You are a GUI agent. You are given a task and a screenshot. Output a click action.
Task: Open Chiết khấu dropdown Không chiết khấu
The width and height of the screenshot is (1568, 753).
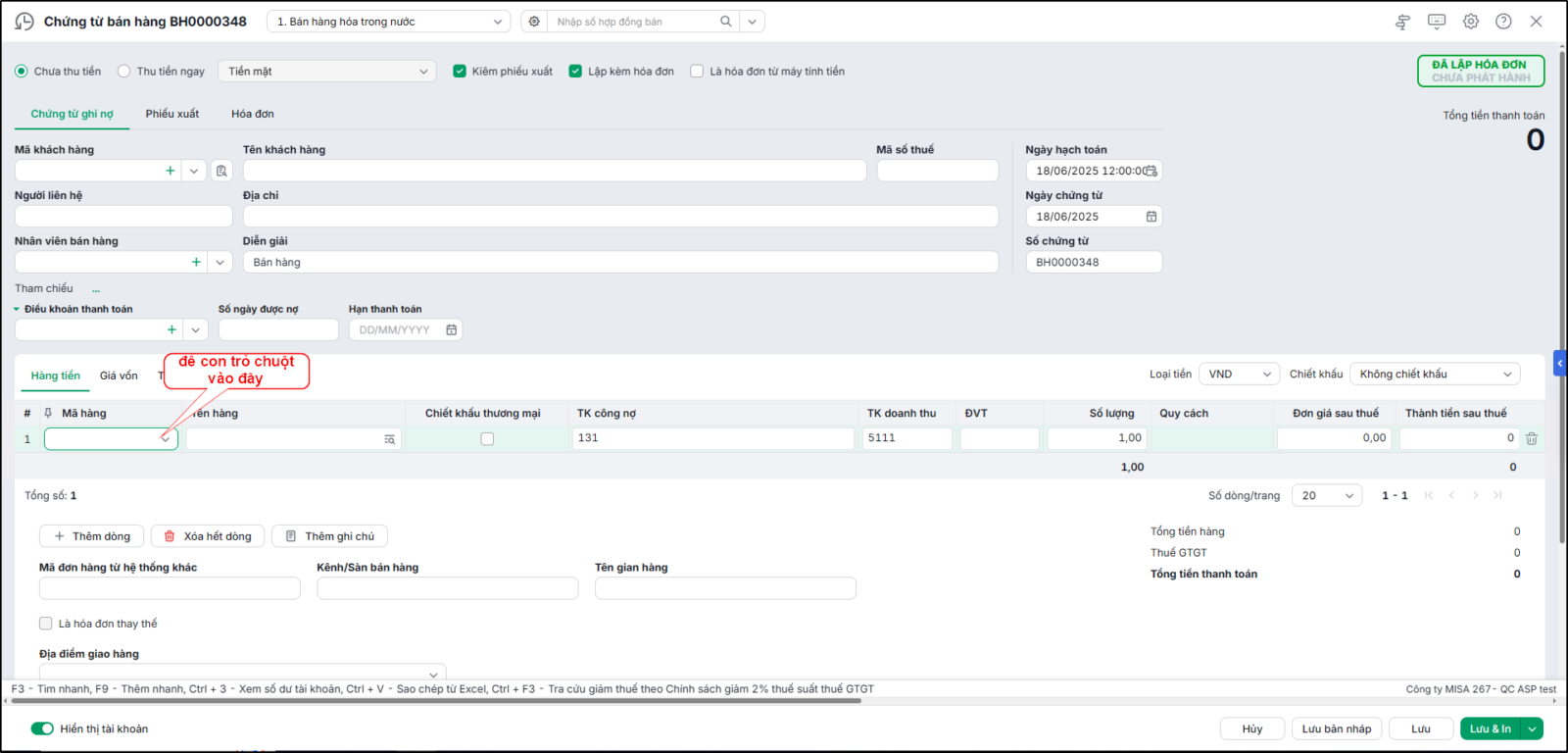pyautogui.click(x=1435, y=375)
